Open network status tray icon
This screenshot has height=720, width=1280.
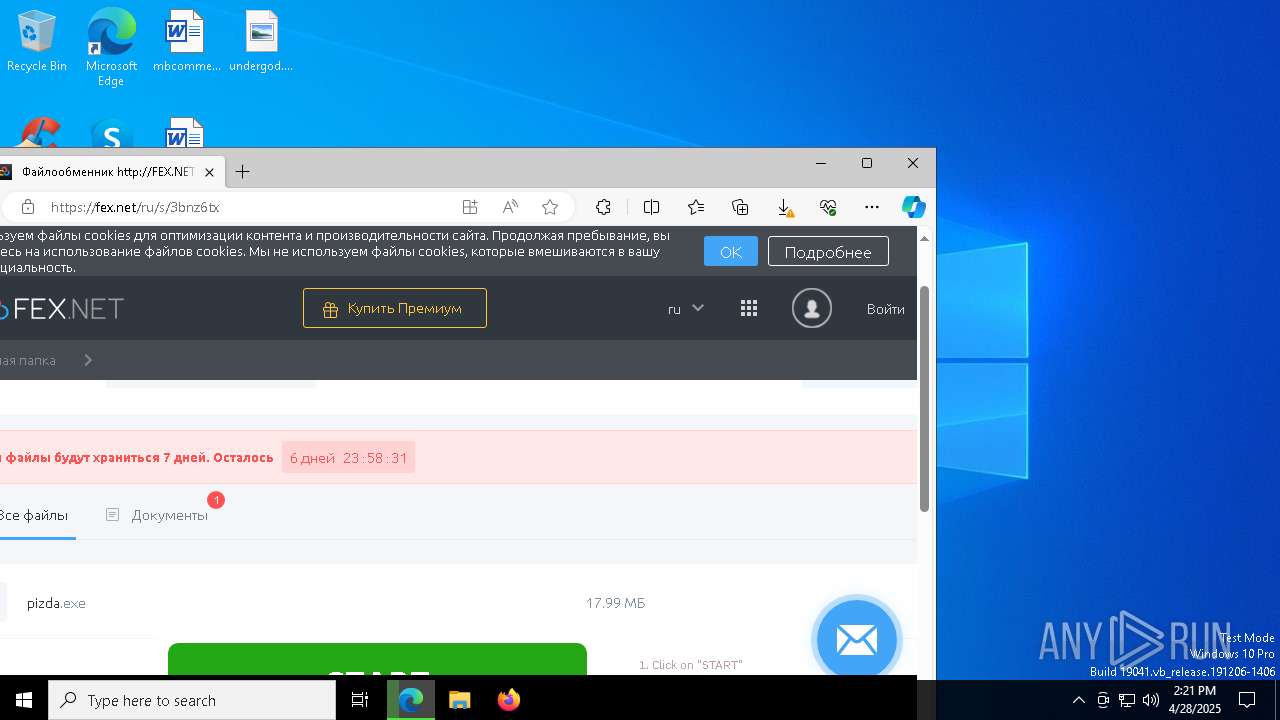pos(1127,700)
